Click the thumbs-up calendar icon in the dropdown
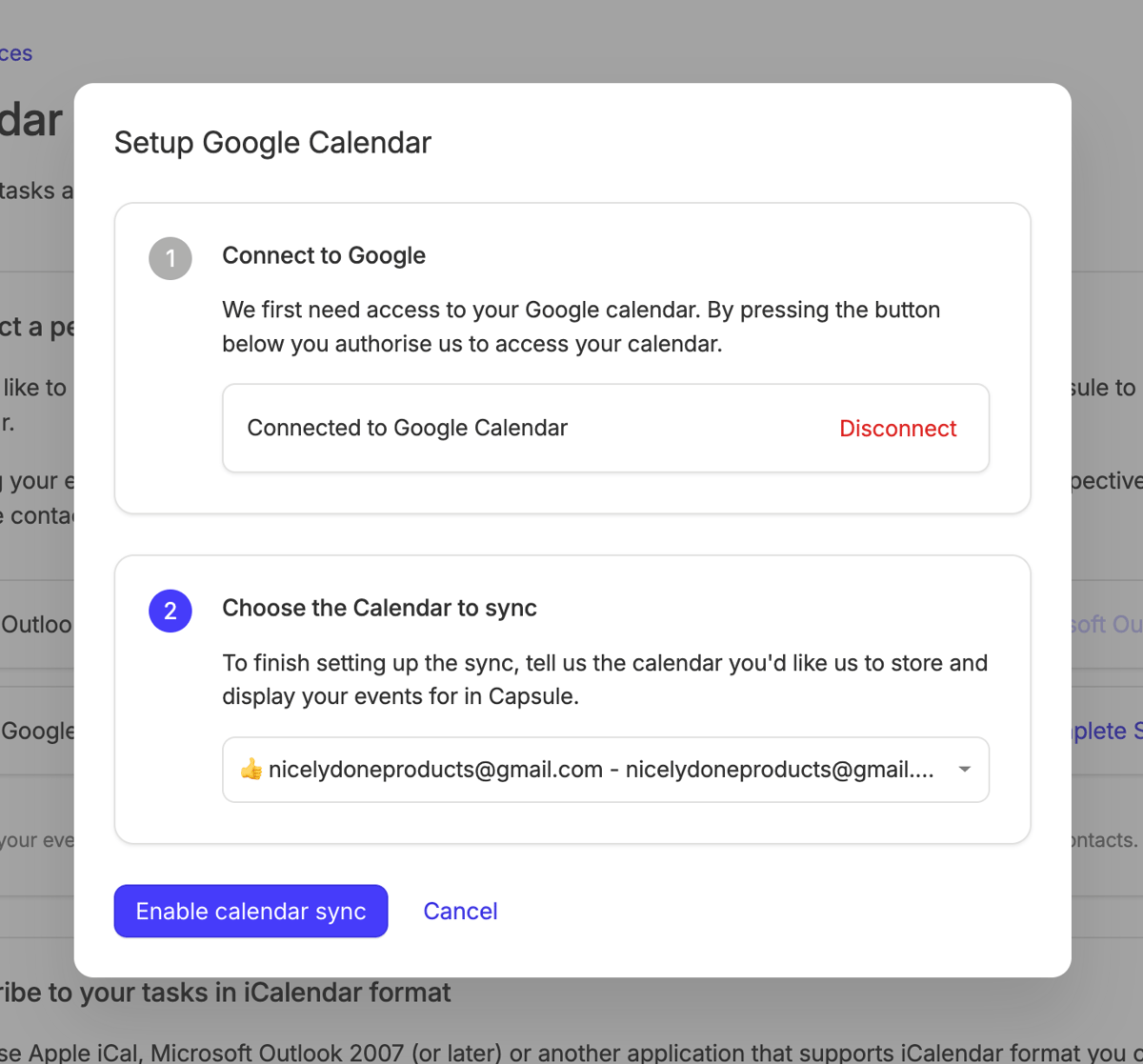Screen dimensions: 1143x1064 [251, 770]
